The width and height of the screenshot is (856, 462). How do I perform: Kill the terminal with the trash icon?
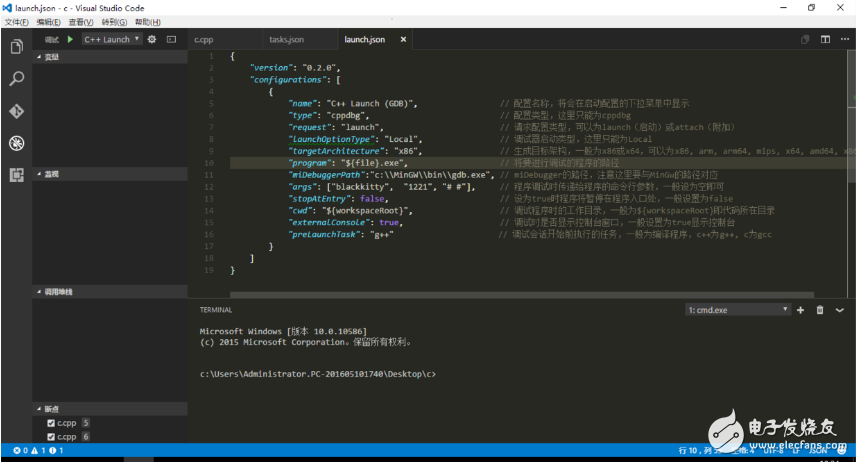click(x=820, y=310)
